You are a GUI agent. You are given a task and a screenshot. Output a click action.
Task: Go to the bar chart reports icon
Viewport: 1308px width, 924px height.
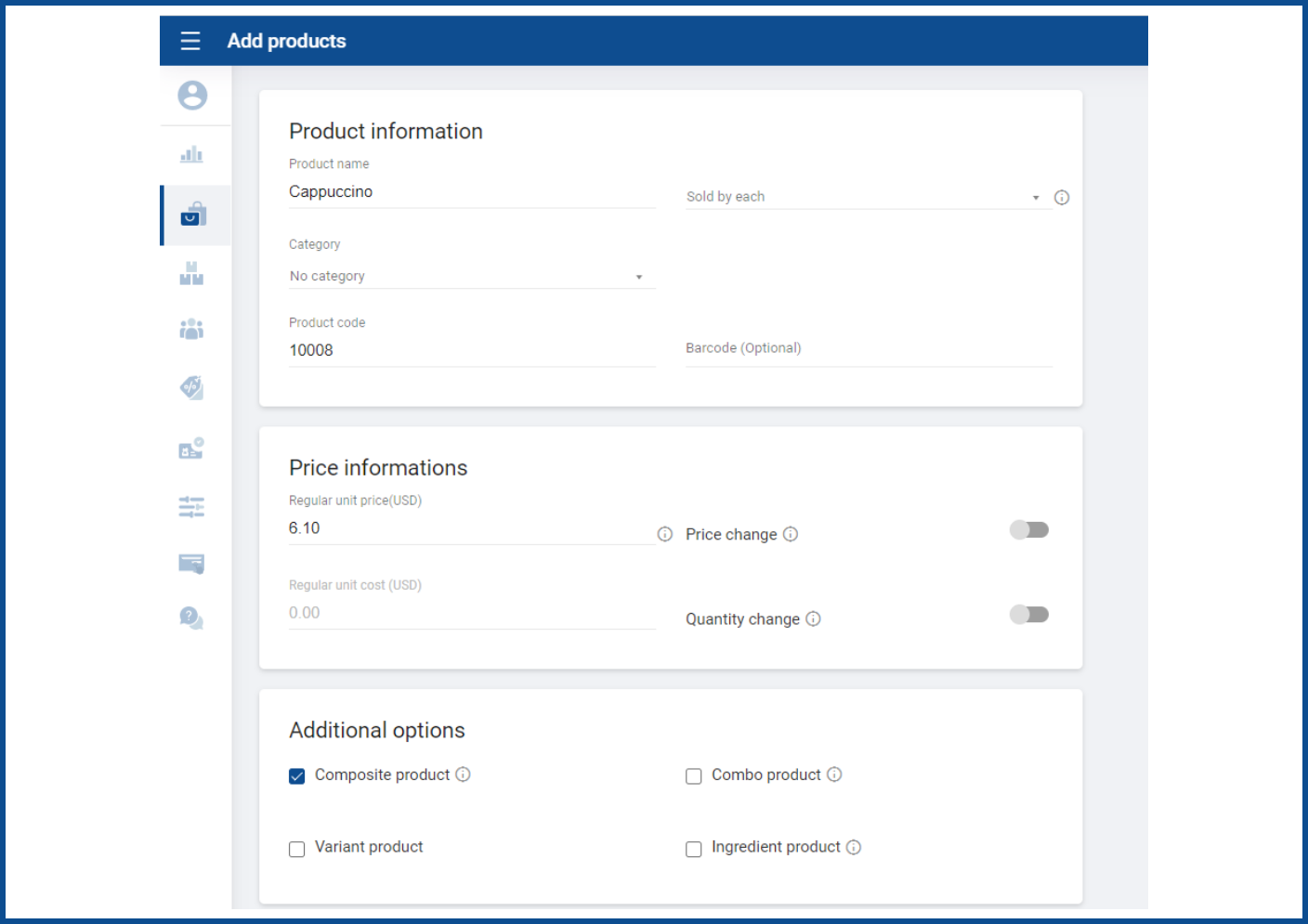[191, 154]
